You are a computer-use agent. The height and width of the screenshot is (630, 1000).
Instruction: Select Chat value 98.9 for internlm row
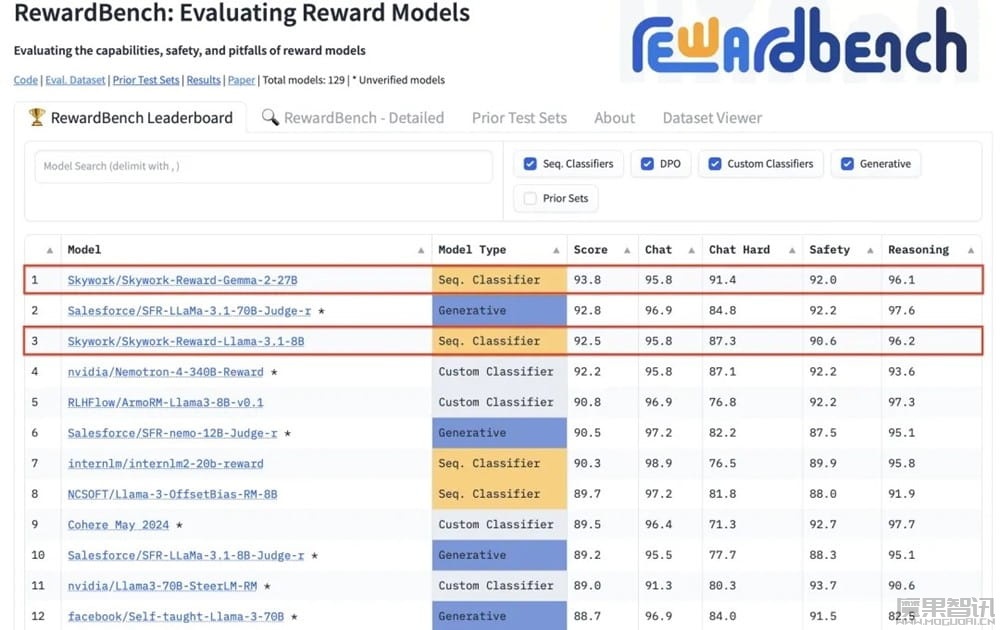pos(658,464)
